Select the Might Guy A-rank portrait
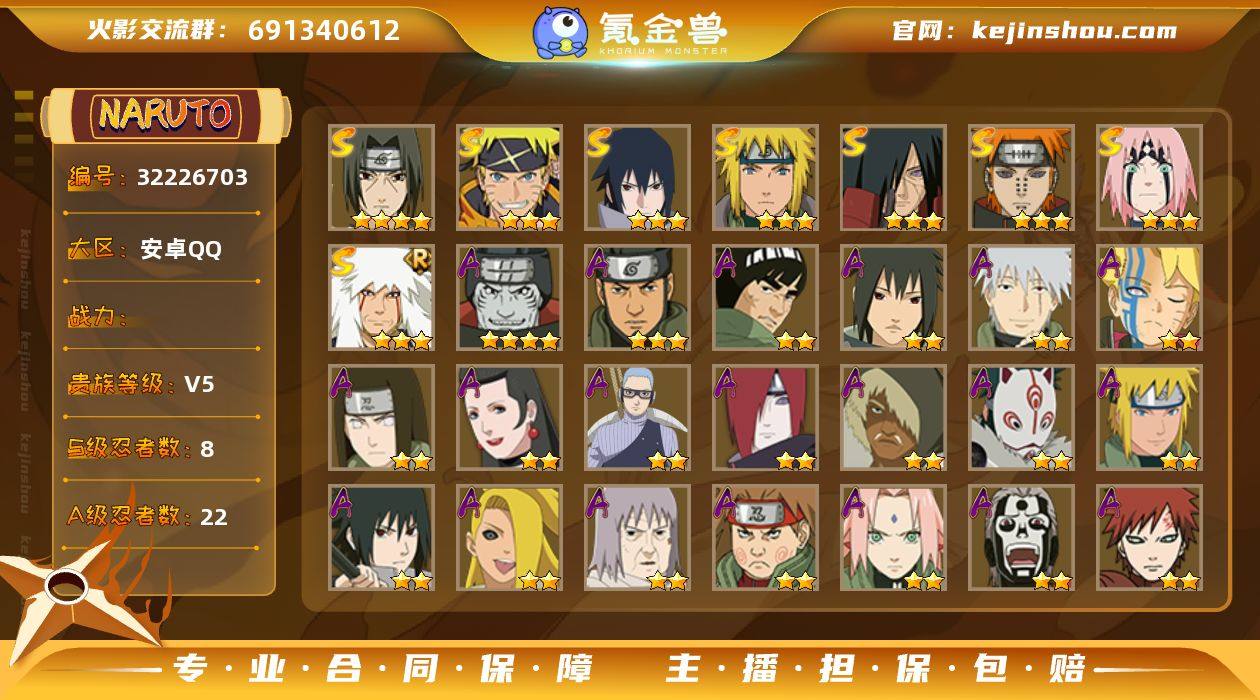Viewport: 1260px width, 700px height. point(765,298)
